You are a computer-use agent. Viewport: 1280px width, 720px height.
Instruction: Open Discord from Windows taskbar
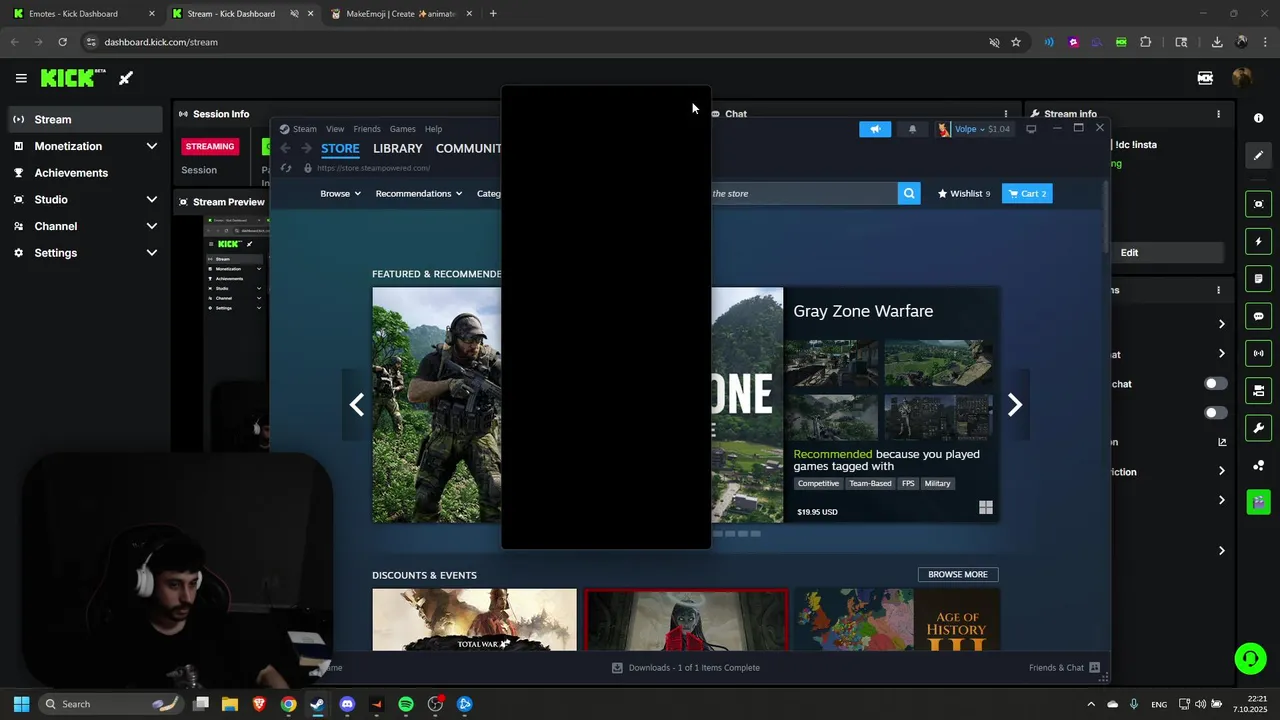[347, 704]
